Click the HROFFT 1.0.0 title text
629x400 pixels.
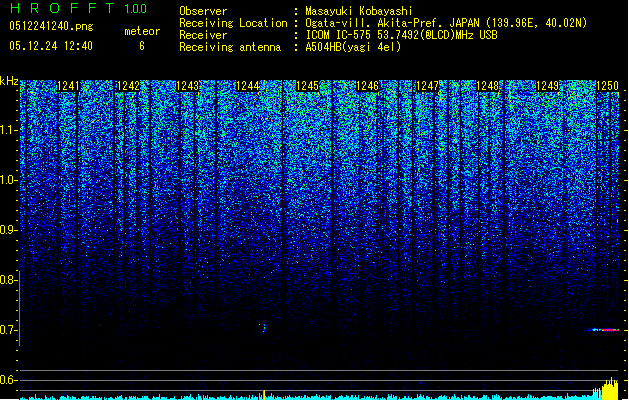[79, 8]
